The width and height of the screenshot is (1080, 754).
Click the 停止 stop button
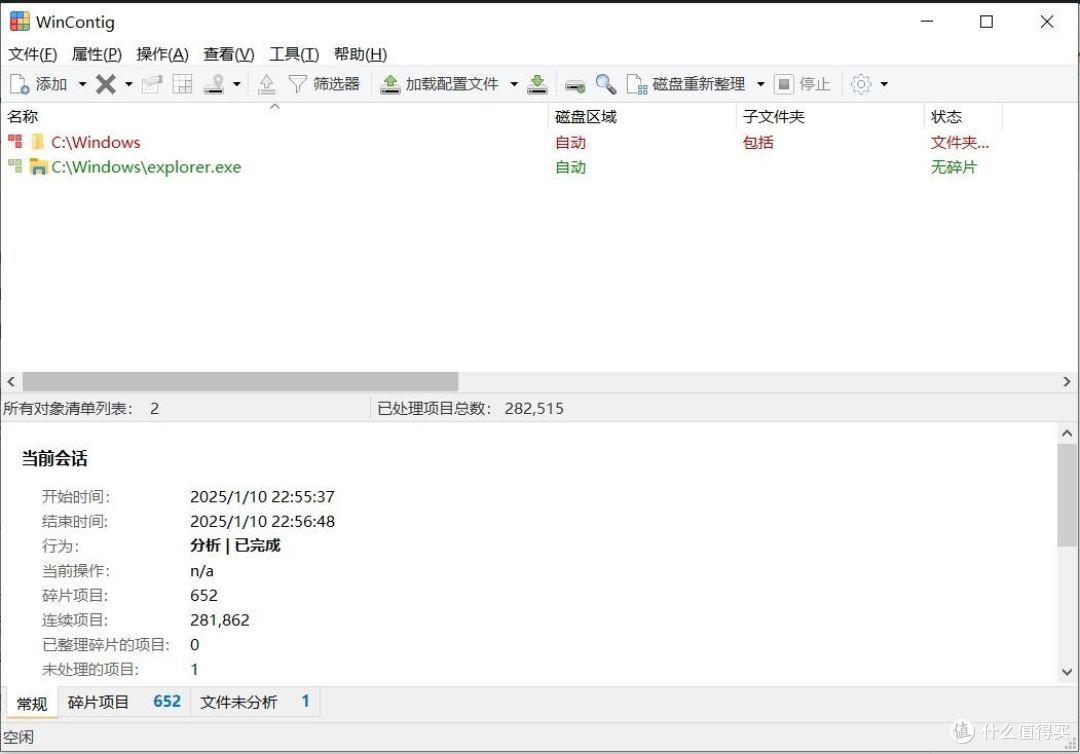802,84
